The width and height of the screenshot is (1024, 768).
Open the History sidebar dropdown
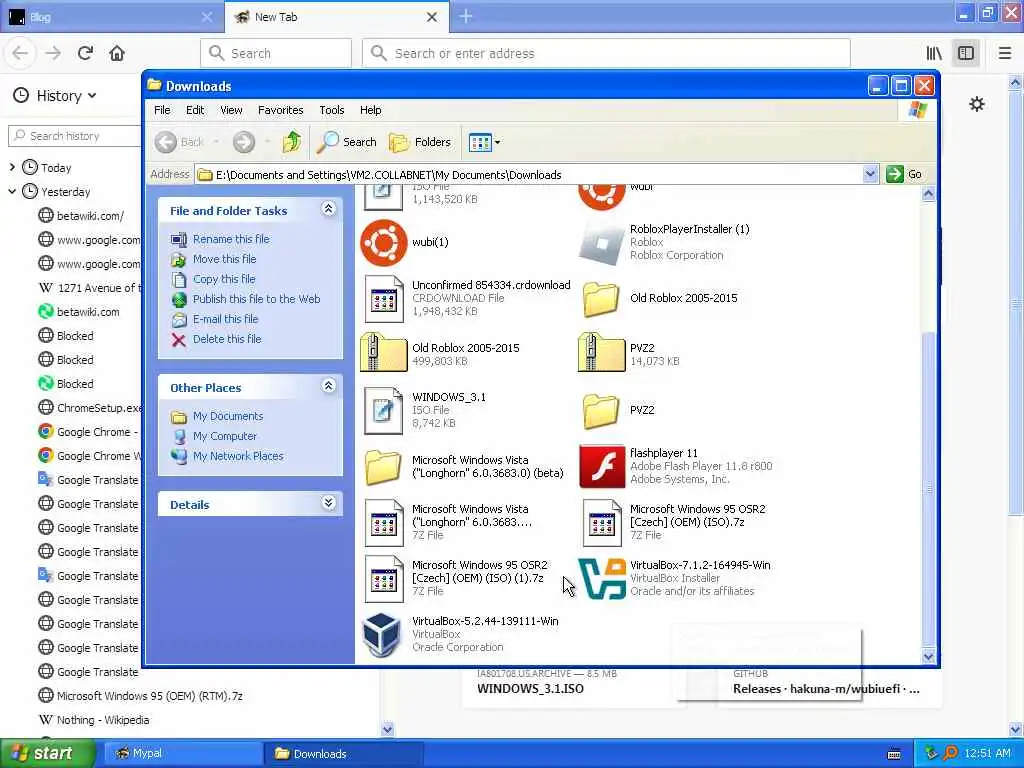coord(56,96)
